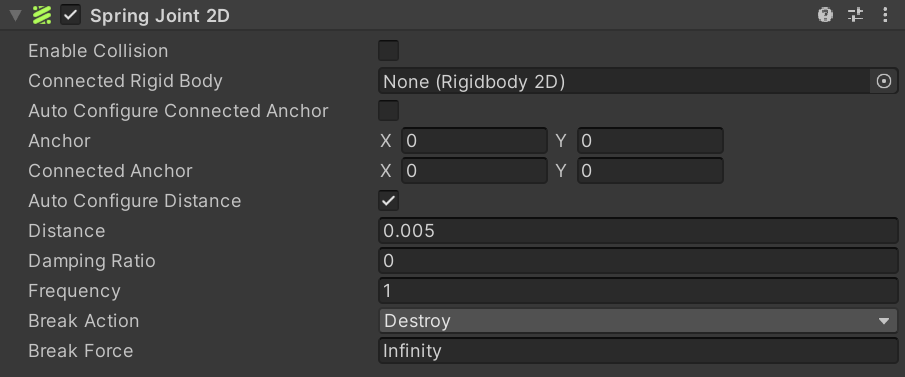Open the Rigidbody 2D object picker circle
The height and width of the screenshot is (377, 905).
(x=884, y=81)
